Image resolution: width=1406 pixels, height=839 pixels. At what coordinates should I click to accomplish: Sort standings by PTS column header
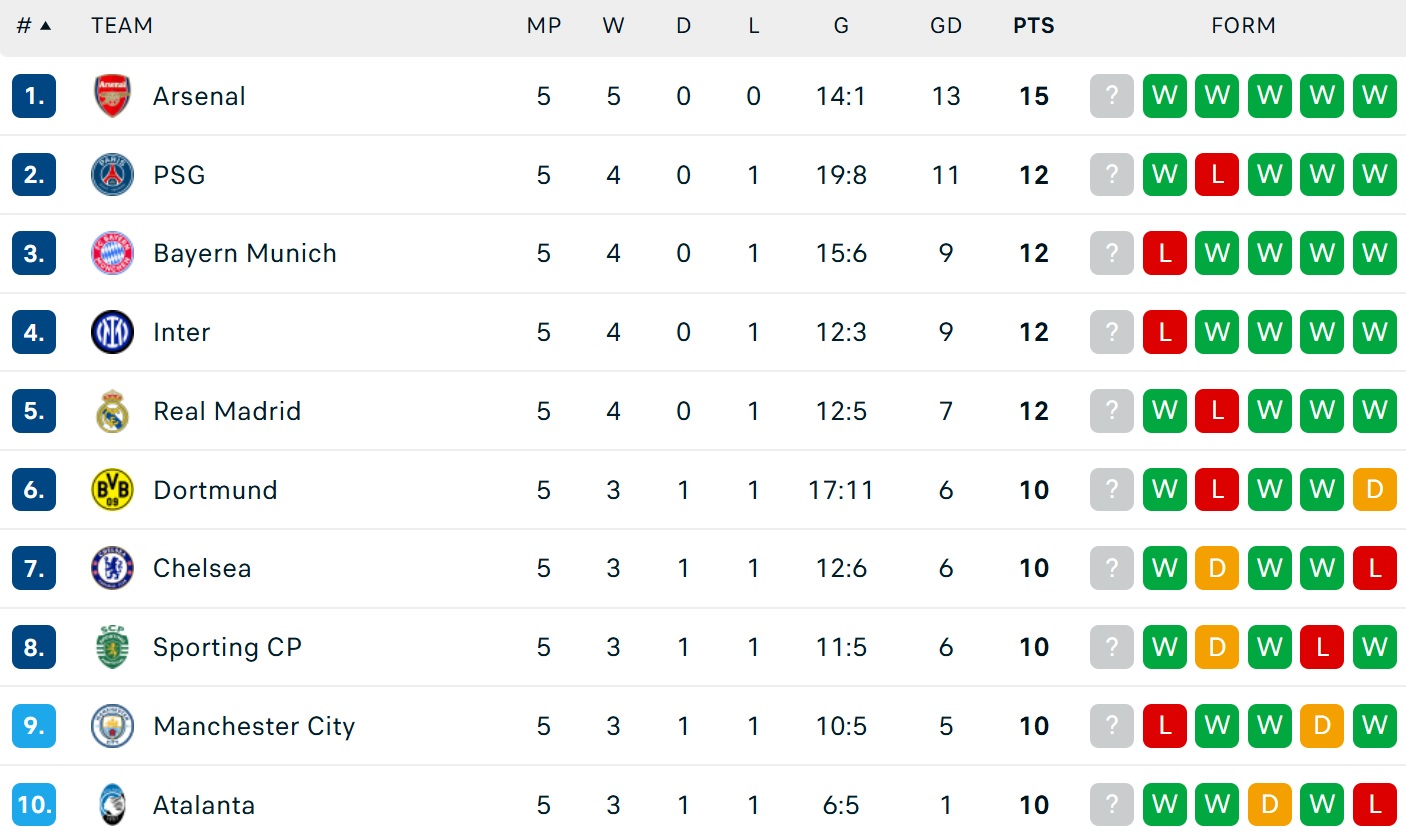pos(1034,26)
